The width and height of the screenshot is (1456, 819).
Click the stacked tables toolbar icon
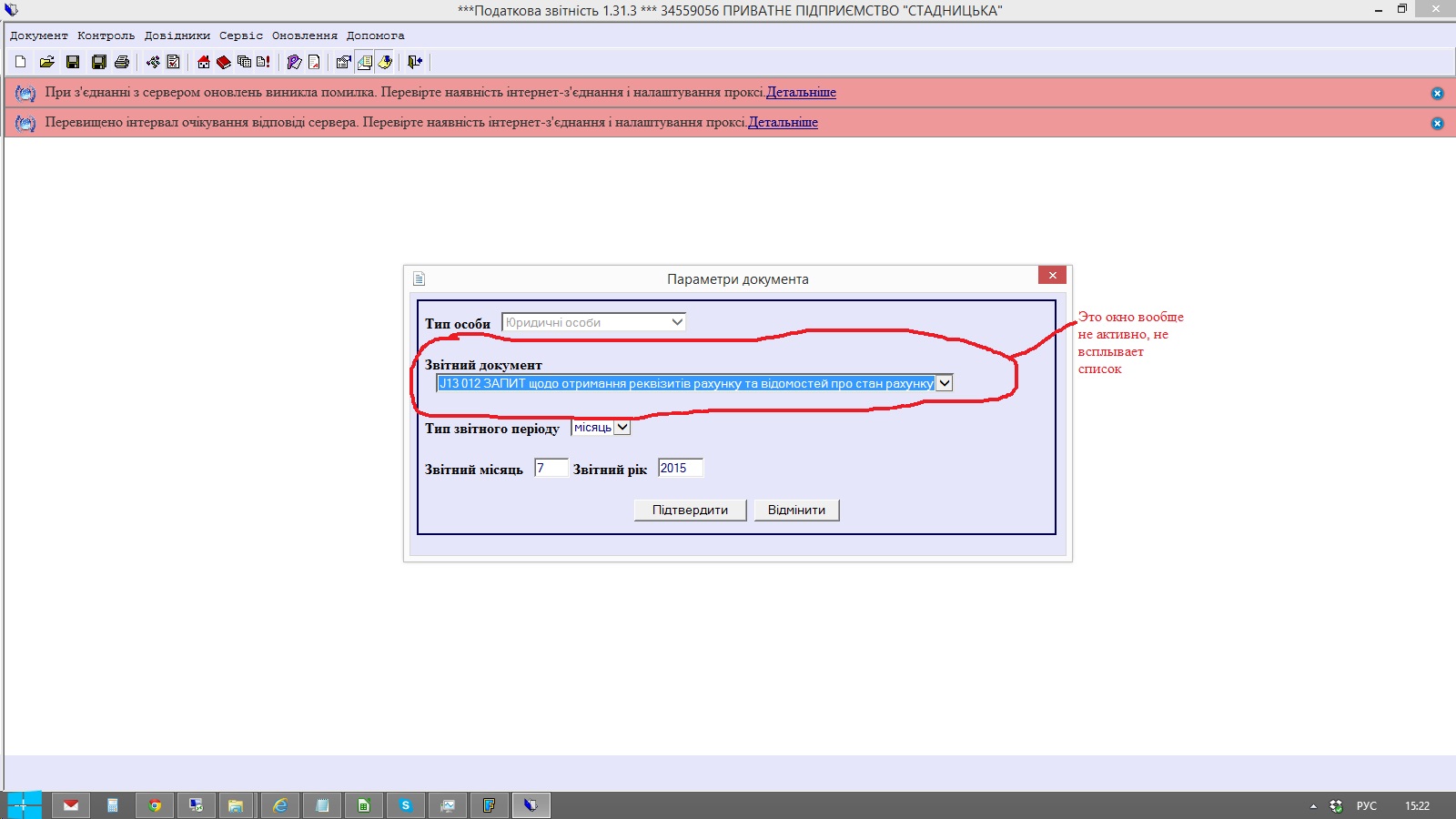pyautogui.click(x=244, y=62)
